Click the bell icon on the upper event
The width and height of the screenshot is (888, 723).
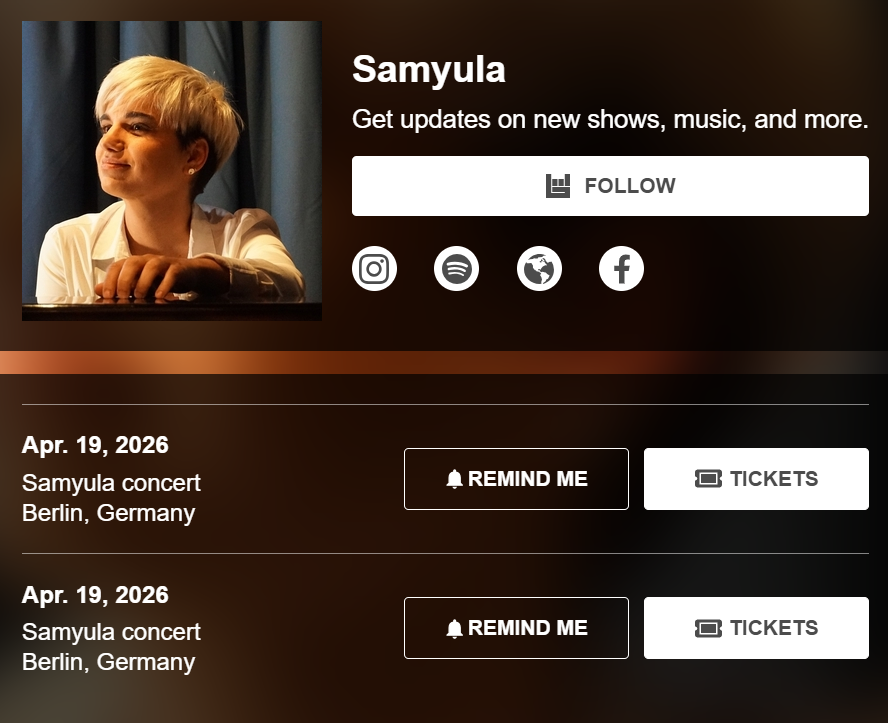[x=455, y=479]
